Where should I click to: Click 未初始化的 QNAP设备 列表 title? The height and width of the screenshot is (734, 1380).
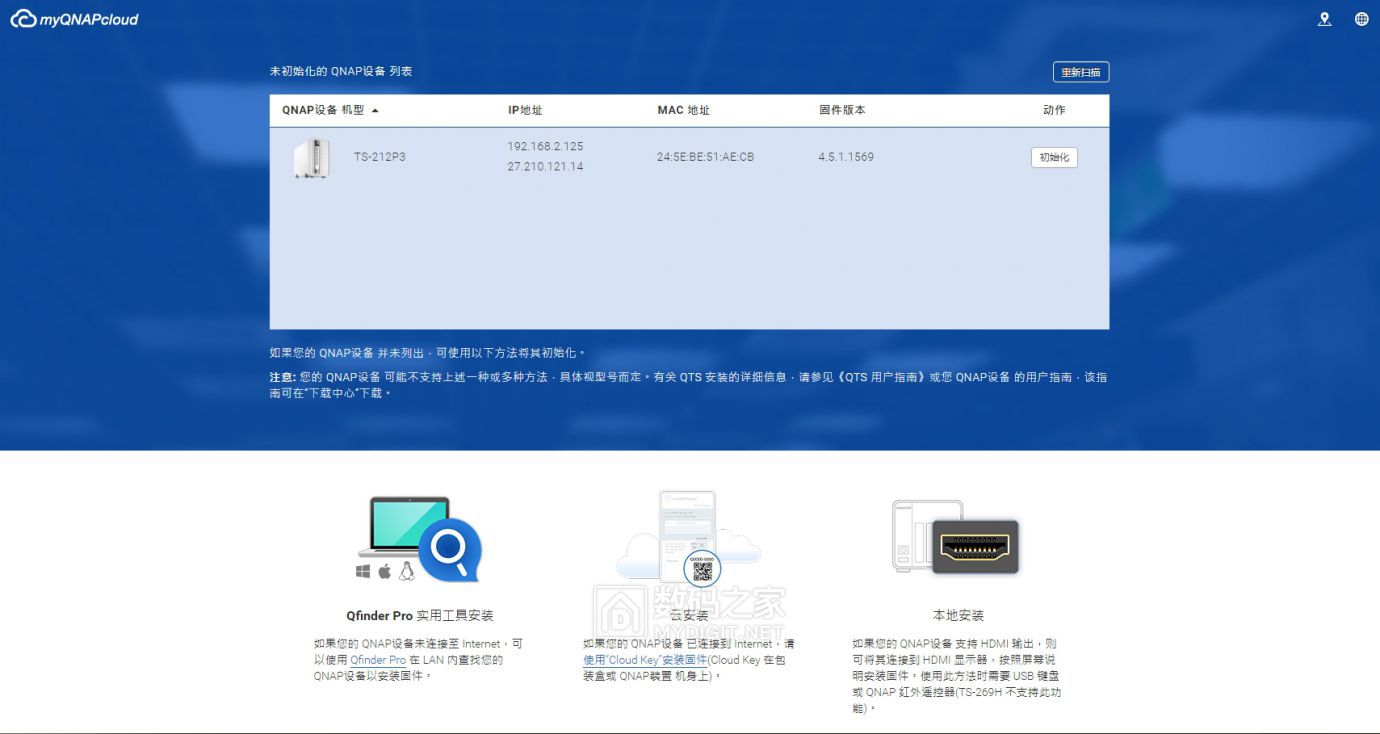pyautogui.click(x=341, y=72)
